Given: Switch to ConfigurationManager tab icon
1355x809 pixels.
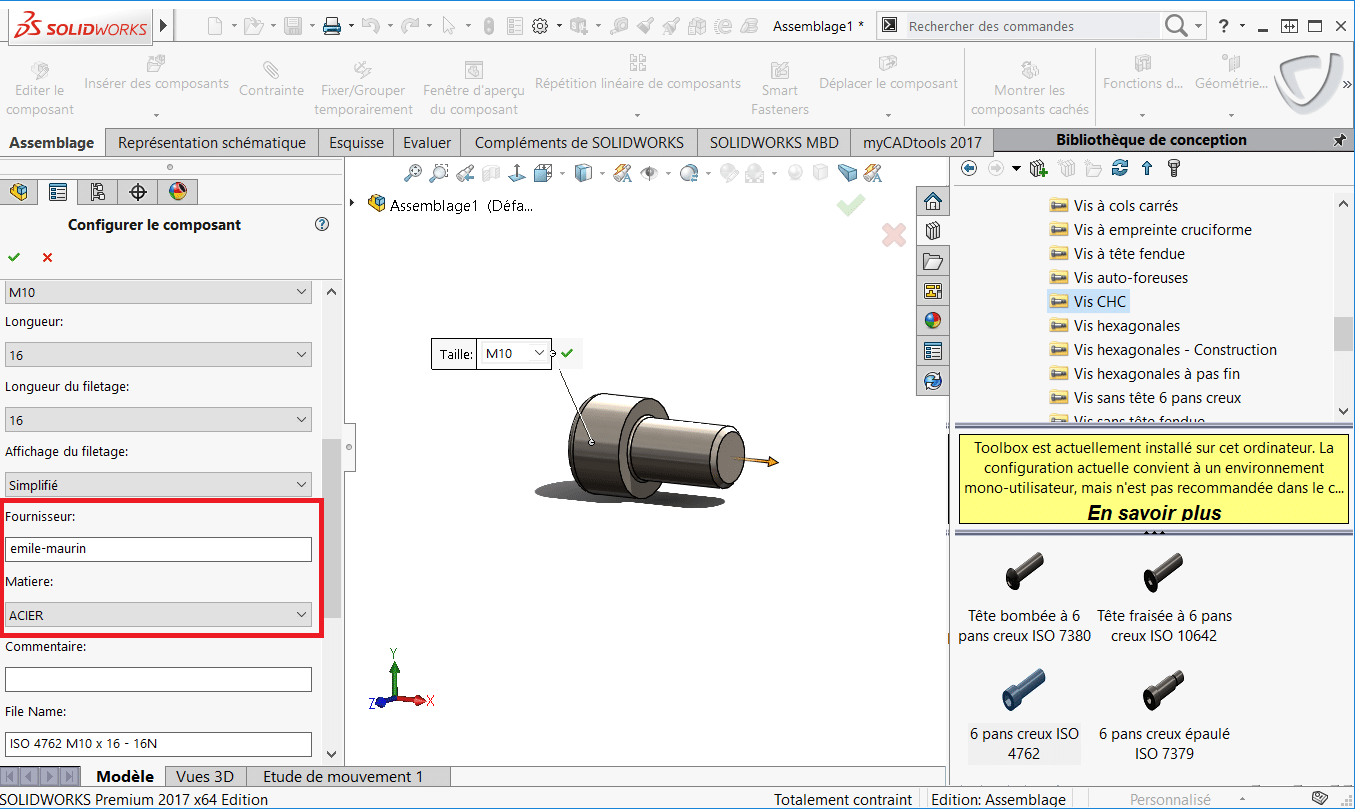Looking at the screenshot, I should coord(98,192).
